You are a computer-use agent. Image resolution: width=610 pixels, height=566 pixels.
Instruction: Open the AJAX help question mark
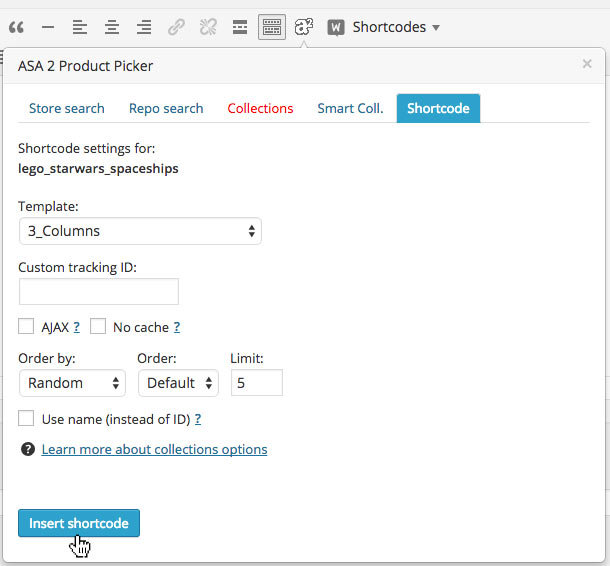[x=77, y=327]
